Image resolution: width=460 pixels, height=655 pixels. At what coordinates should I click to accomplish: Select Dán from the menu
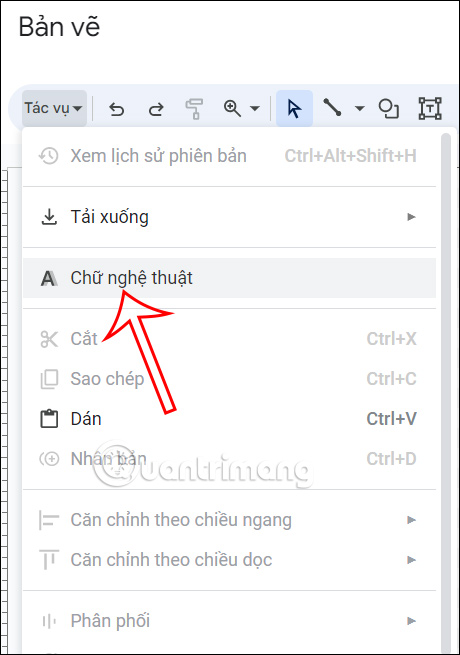[229, 419]
